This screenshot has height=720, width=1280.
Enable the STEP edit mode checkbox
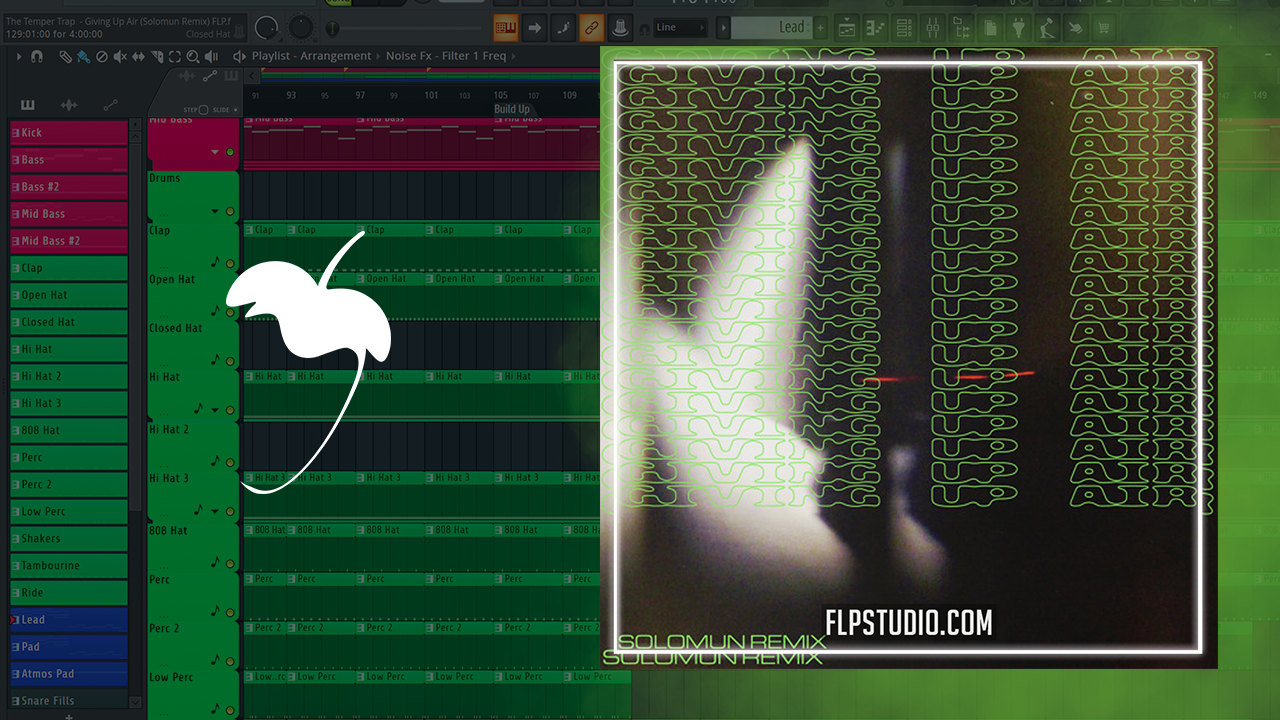tap(203, 109)
